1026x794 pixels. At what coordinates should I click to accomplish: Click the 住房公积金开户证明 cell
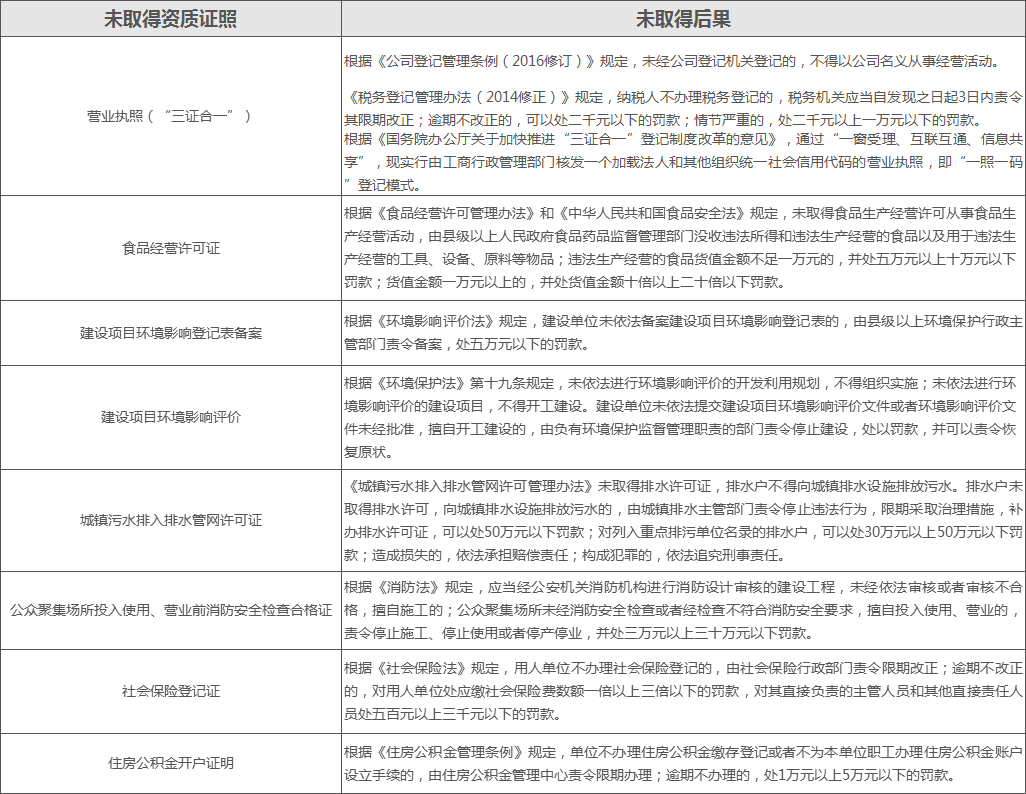pos(171,763)
